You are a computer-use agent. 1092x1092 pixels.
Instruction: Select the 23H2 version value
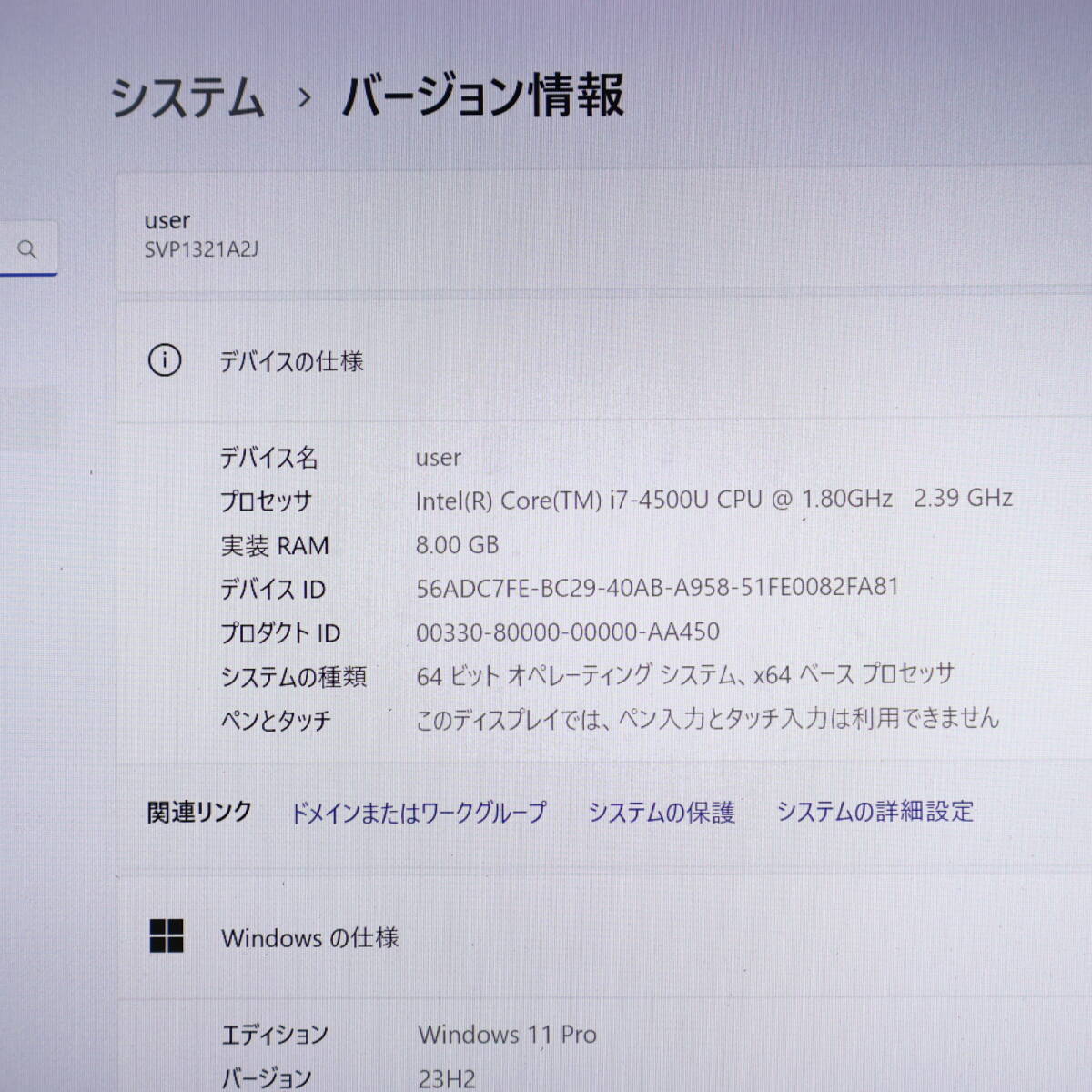coord(447,1079)
